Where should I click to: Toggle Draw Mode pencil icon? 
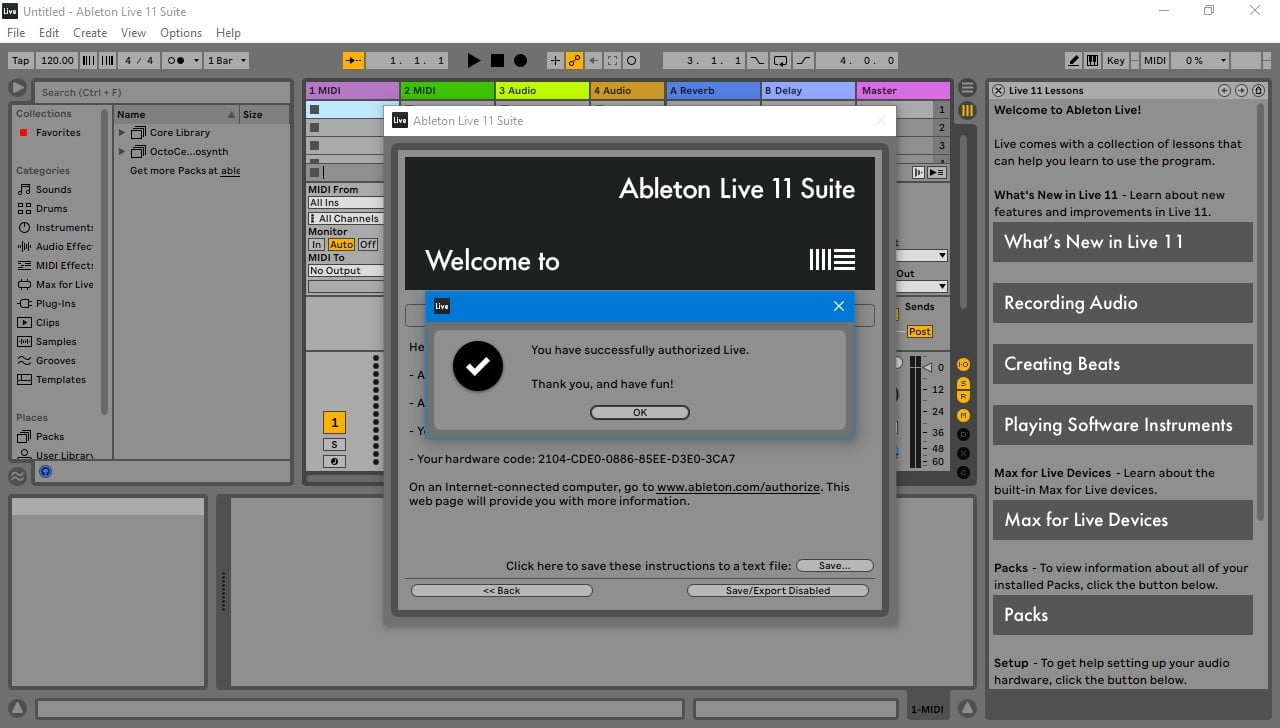1073,60
